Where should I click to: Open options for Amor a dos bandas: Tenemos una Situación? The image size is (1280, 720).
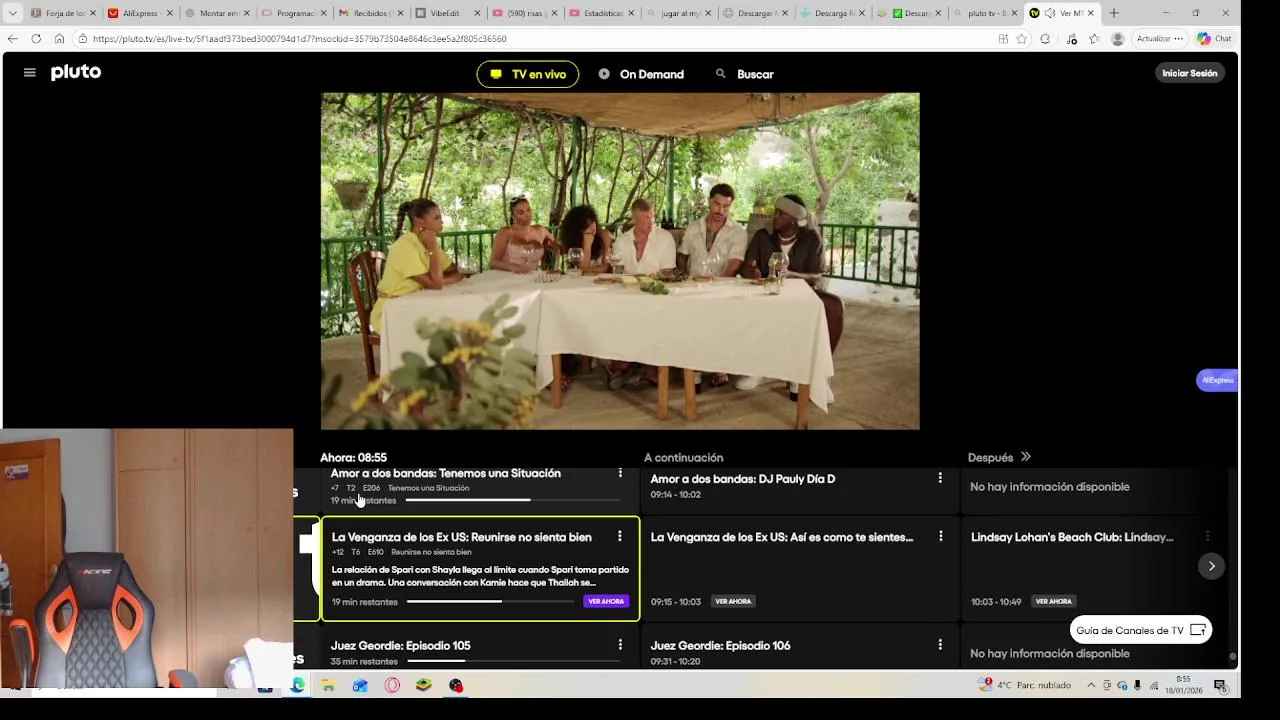point(620,473)
